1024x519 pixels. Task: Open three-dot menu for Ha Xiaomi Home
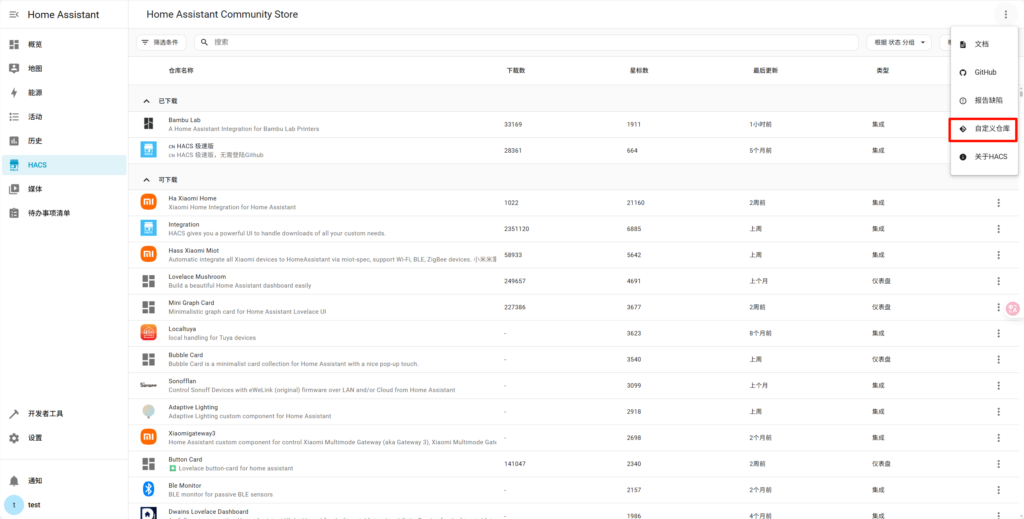tap(998, 203)
